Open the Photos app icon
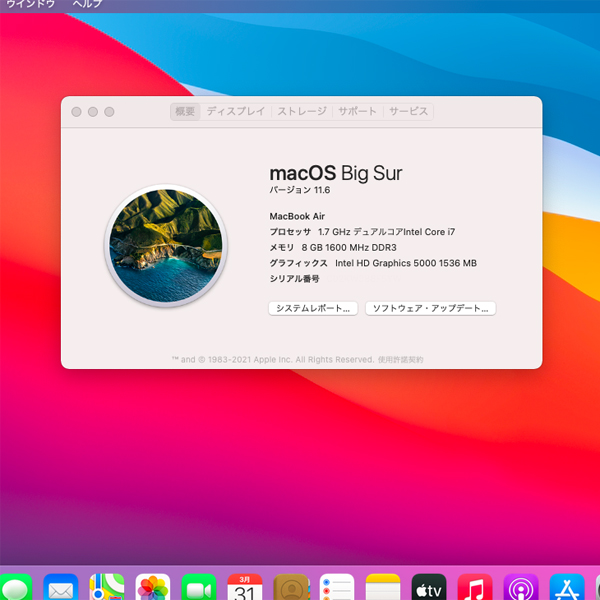The image size is (600, 600). click(x=153, y=588)
